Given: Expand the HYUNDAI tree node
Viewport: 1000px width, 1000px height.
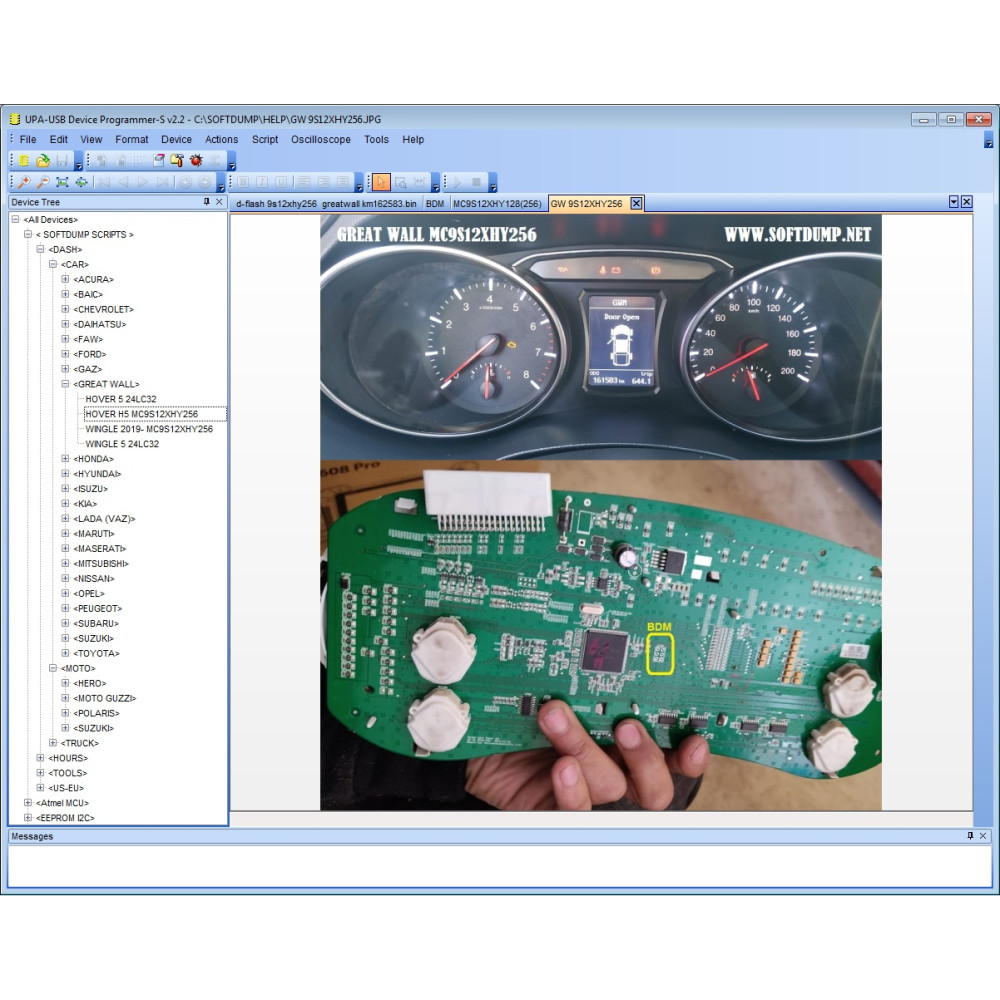Looking at the screenshot, I should tap(65, 474).
